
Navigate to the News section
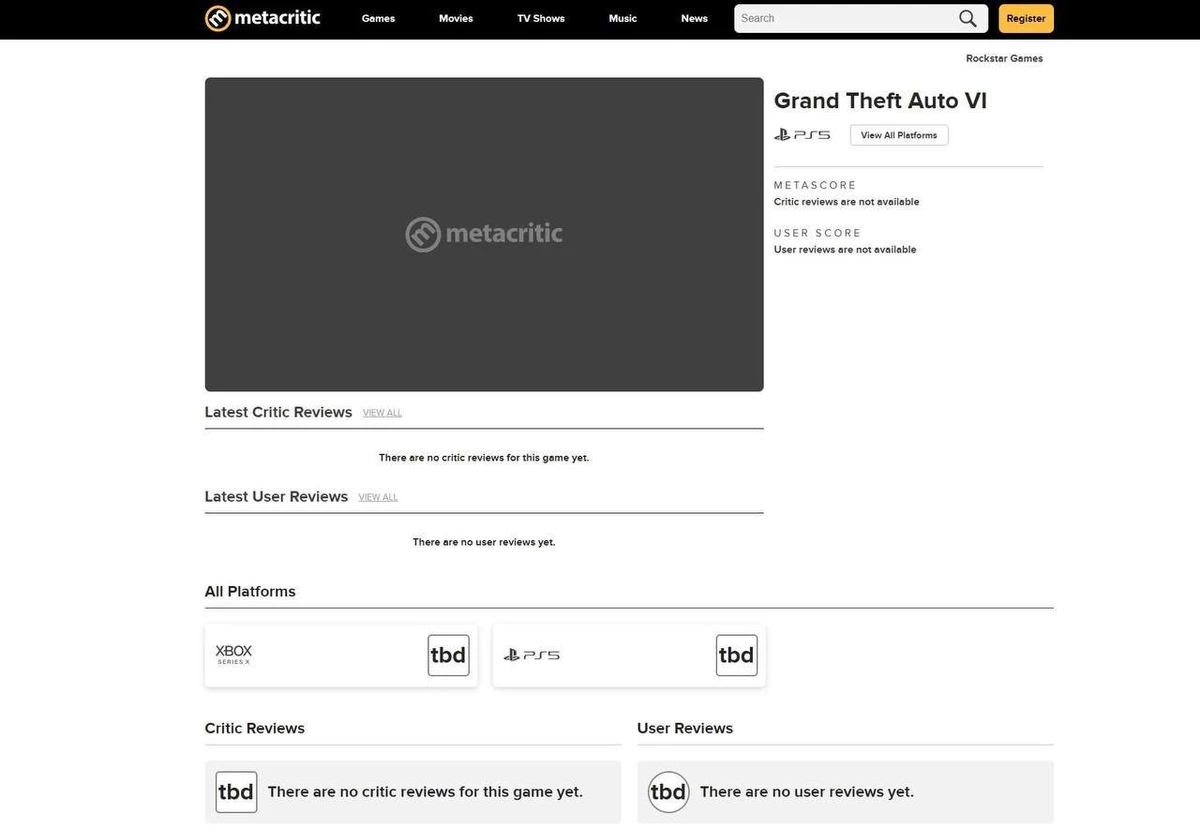tap(694, 18)
